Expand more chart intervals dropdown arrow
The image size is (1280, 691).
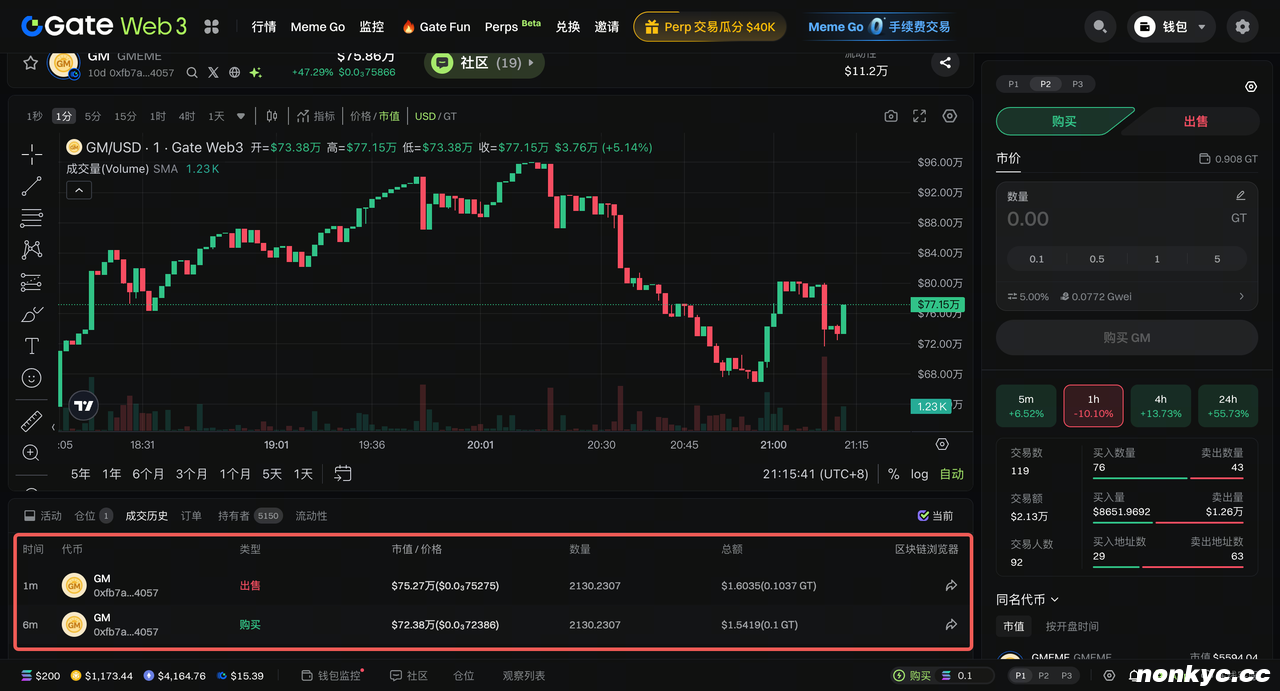241,116
